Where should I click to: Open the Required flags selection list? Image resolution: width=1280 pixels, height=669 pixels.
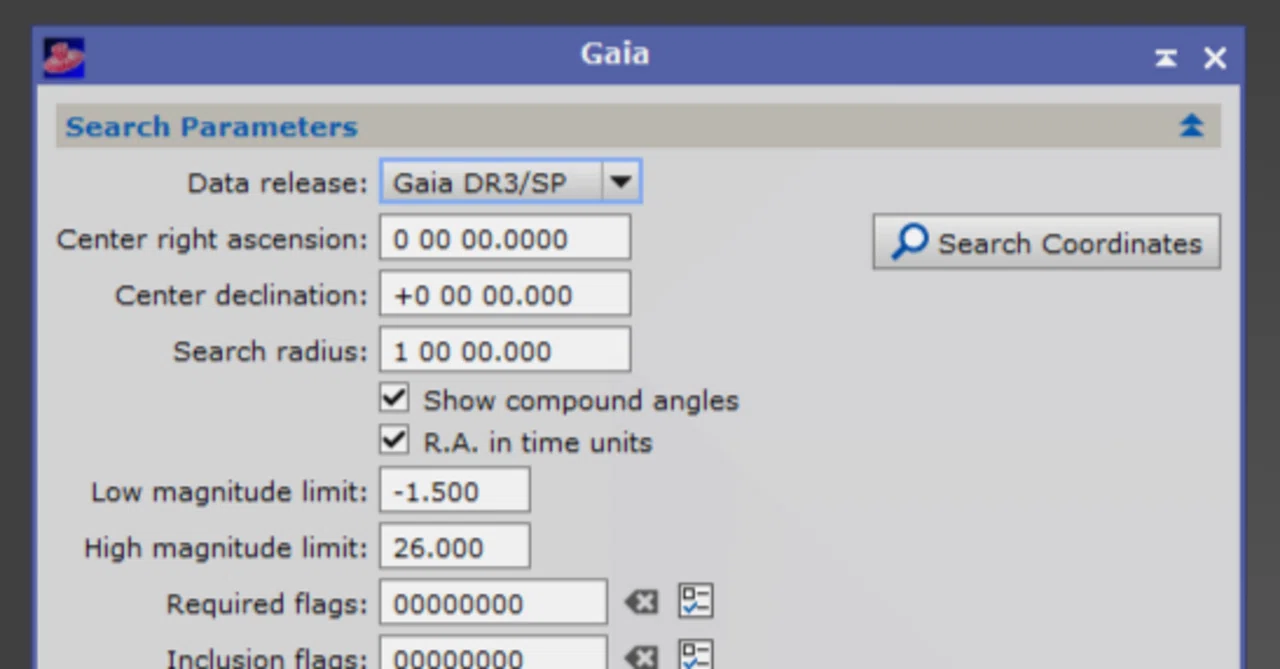(x=696, y=601)
